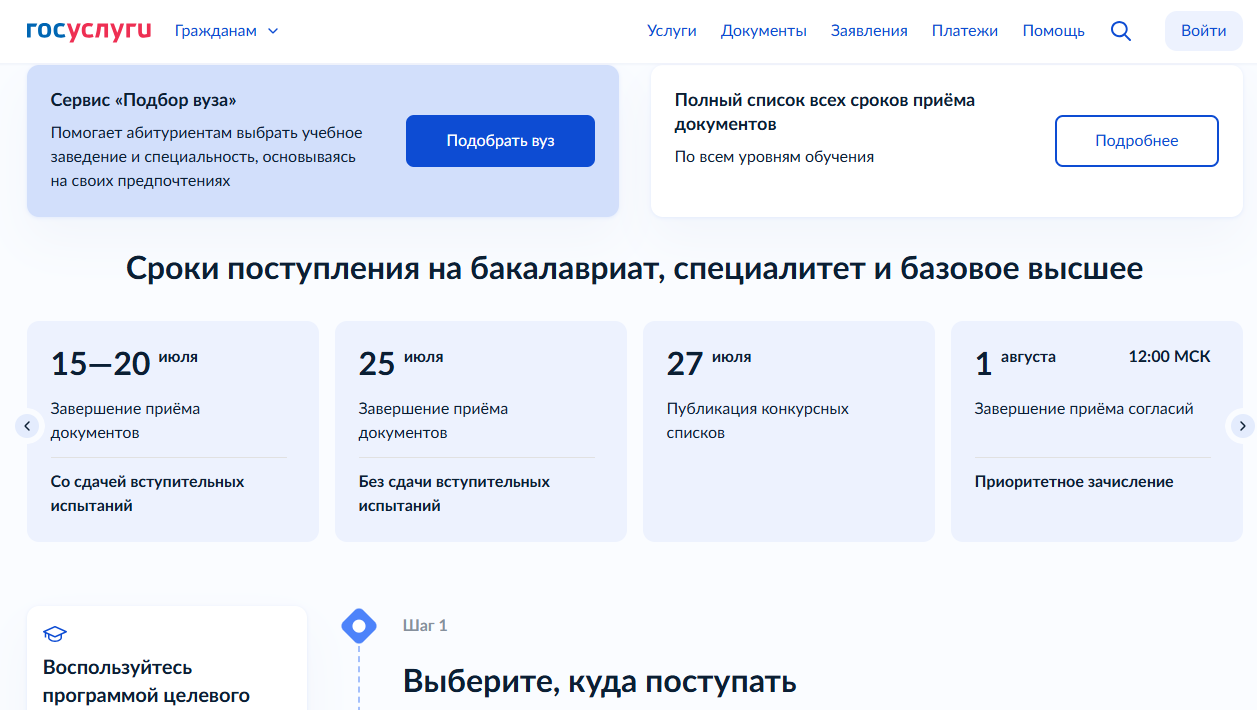Image resolution: width=1257 pixels, height=710 pixels.
Task: Select the 15—20 июля deadline card
Action: click(x=173, y=431)
